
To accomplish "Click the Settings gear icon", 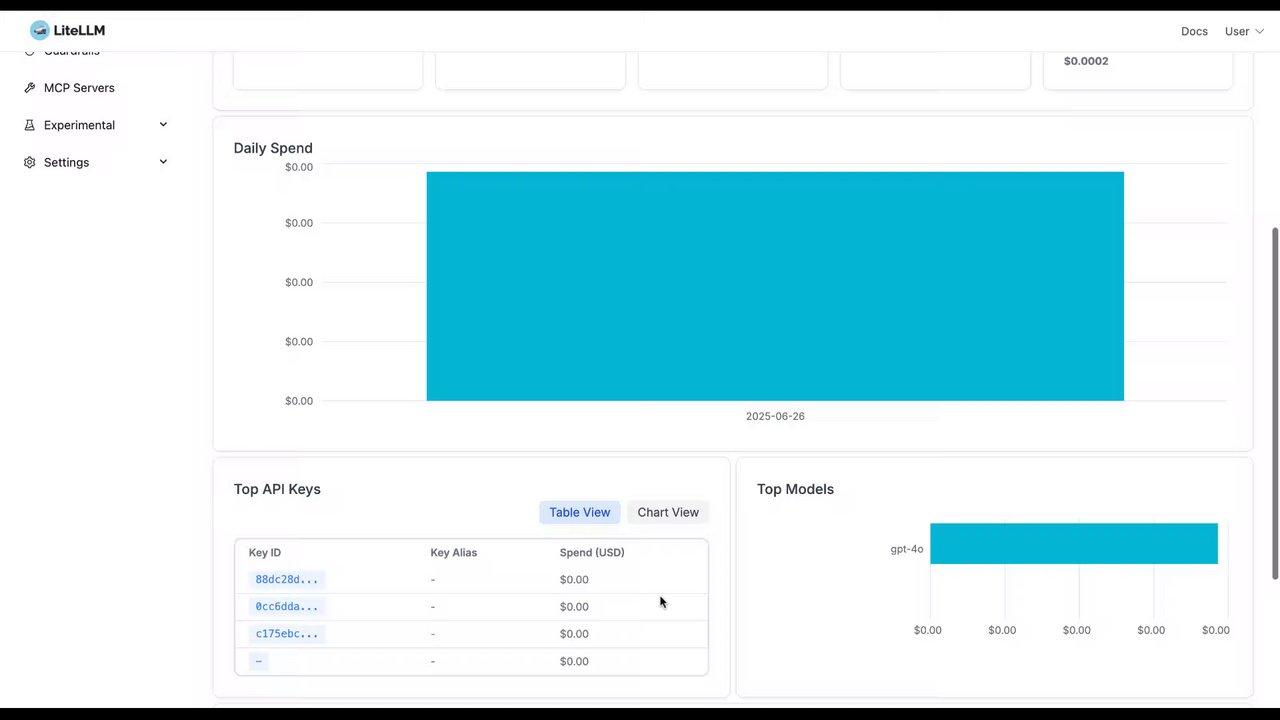I will [30, 162].
